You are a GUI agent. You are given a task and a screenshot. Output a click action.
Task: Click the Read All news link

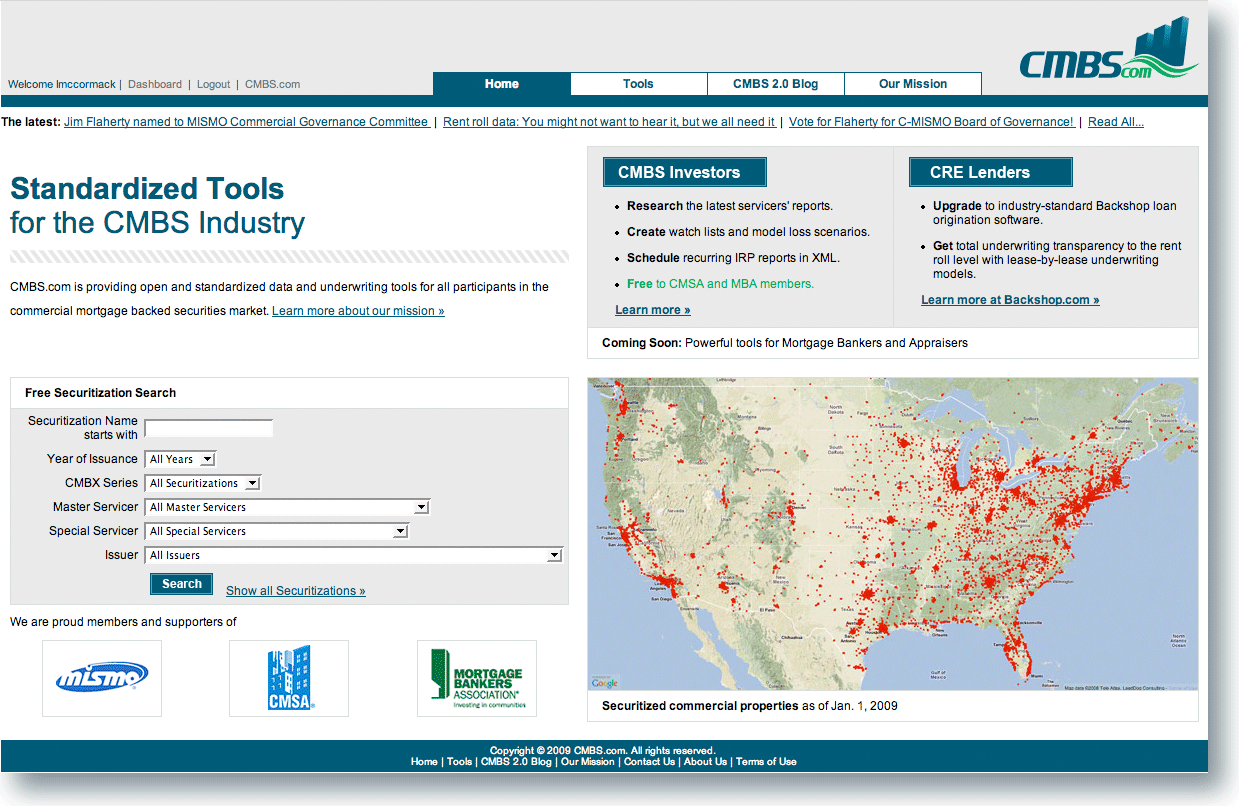(x=1116, y=122)
